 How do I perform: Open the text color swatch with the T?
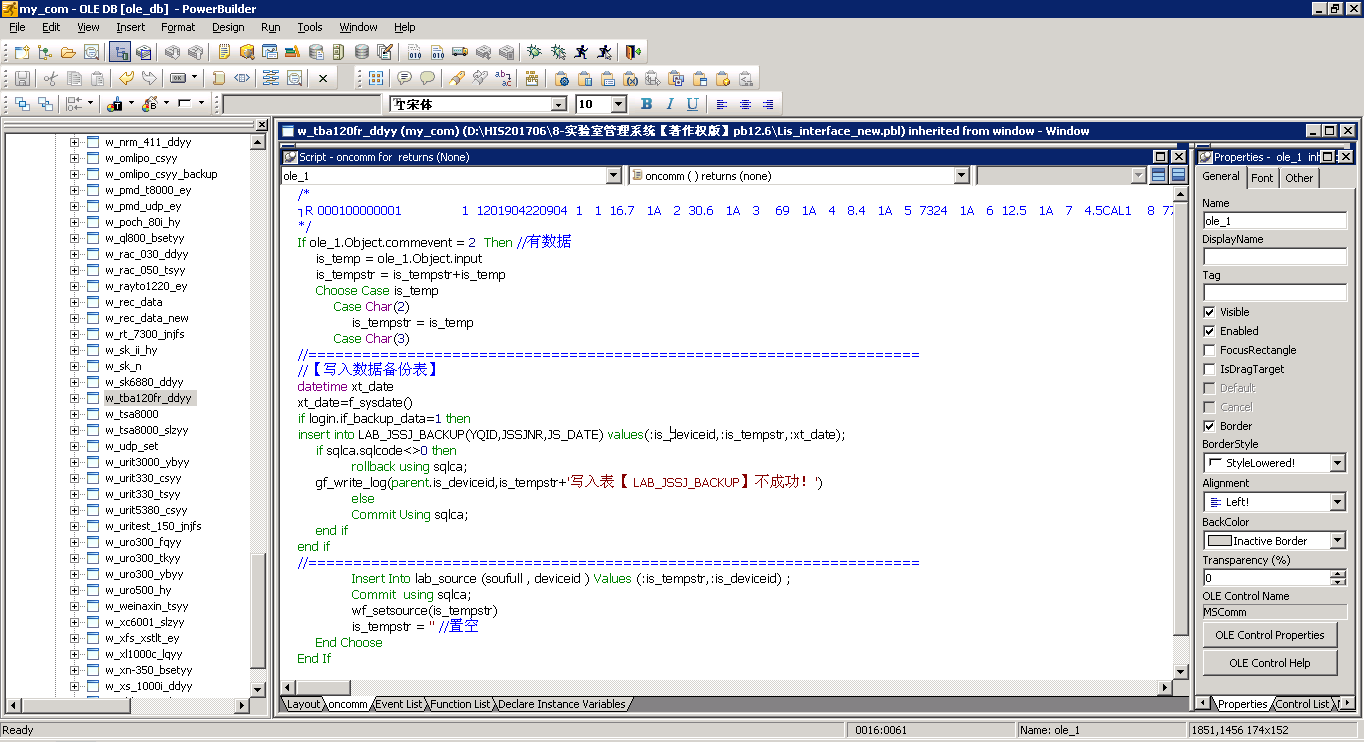coord(117,104)
